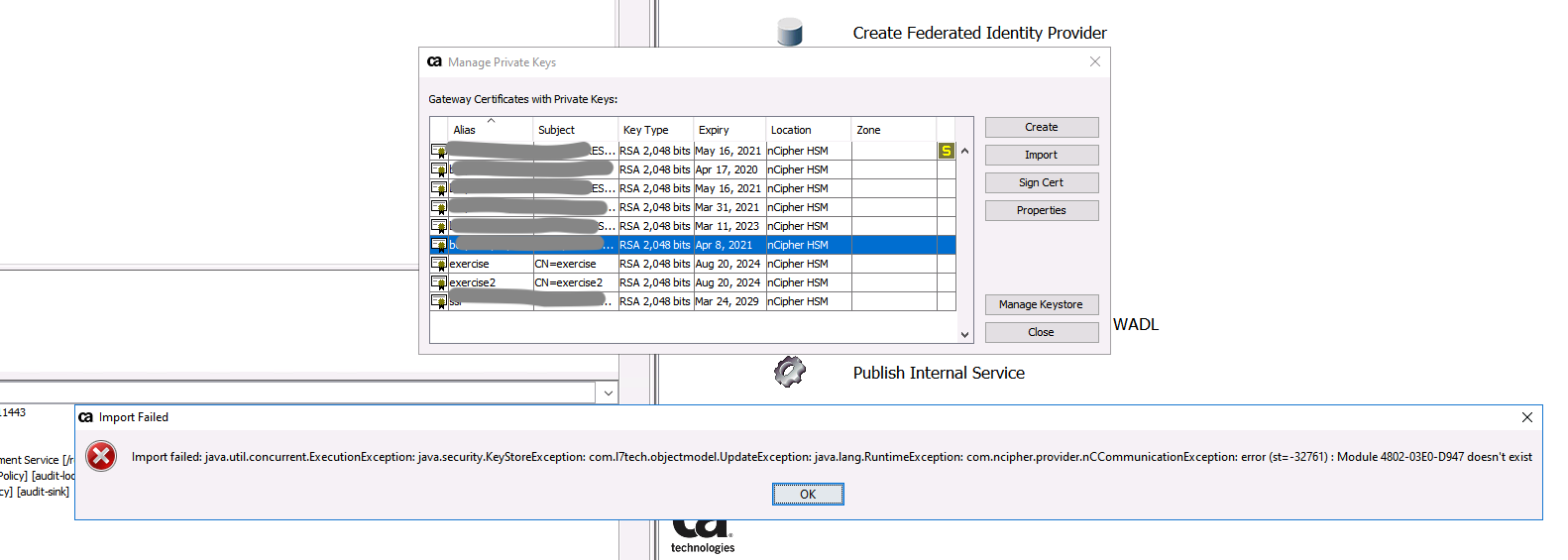Open the combo box dropdown arrow at left
The height and width of the screenshot is (560, 1568).
[608, 393]
